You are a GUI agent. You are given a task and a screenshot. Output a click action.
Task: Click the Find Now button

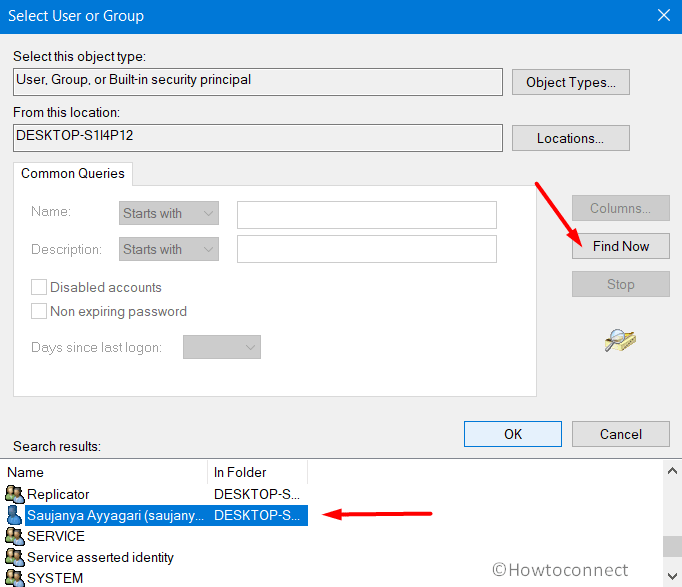click(621, 246)
